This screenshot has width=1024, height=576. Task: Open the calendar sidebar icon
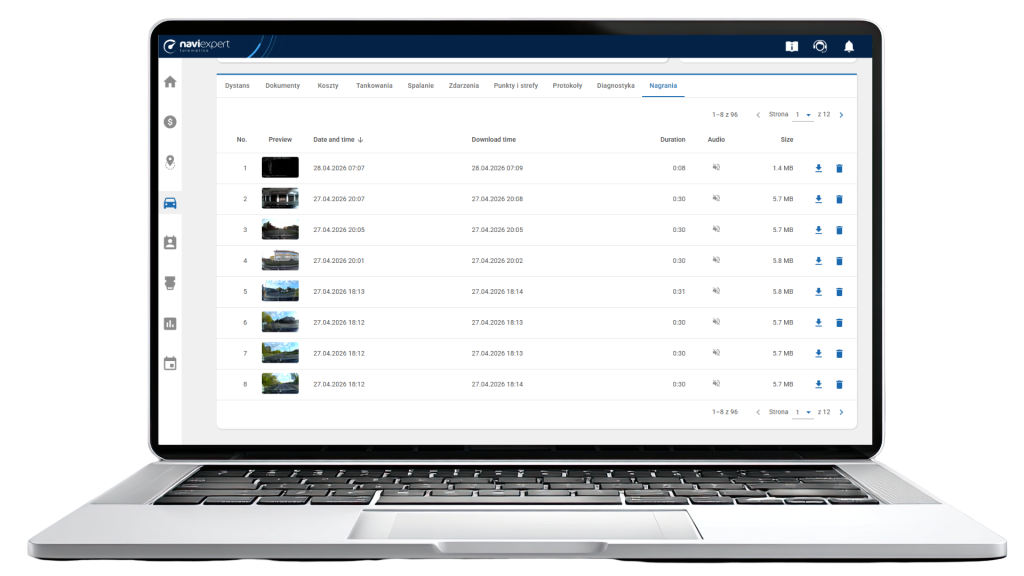[170, 364]
